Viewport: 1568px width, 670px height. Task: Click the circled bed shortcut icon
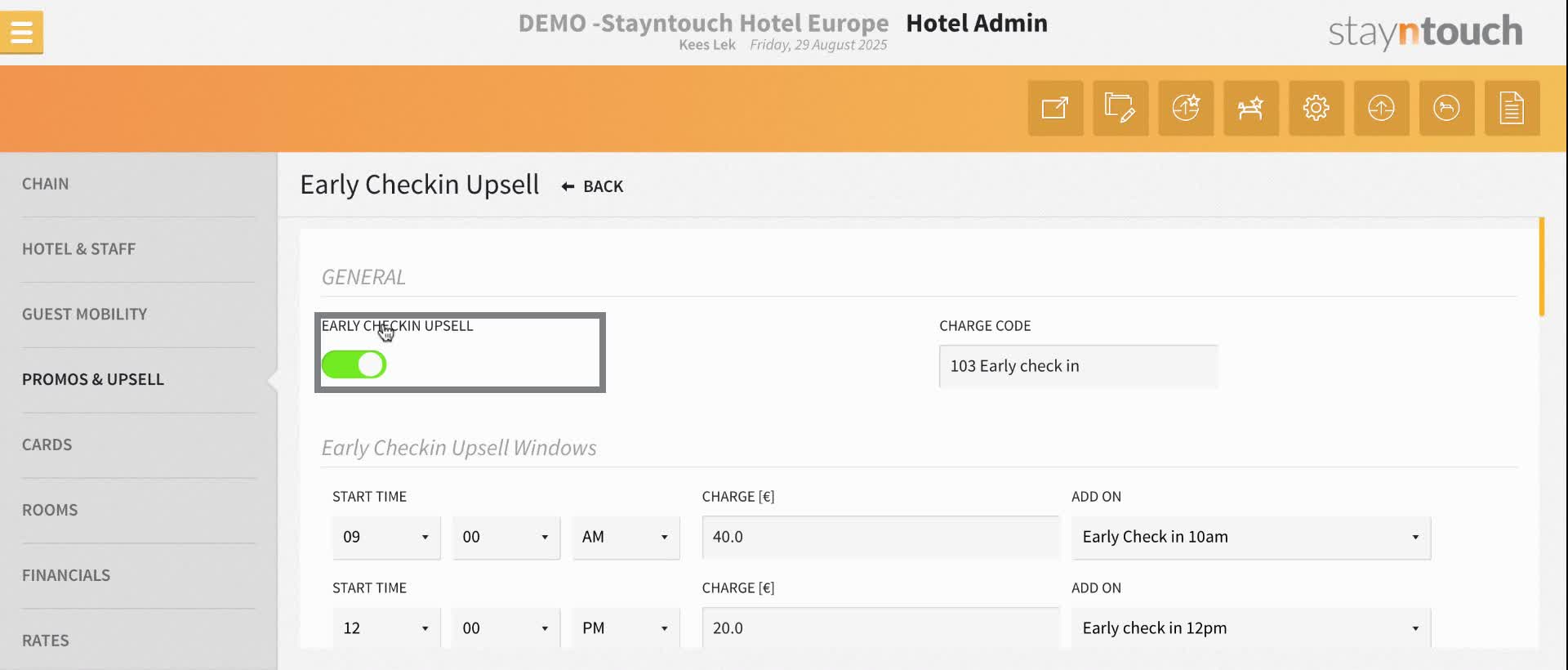(x=1447, y=108)
